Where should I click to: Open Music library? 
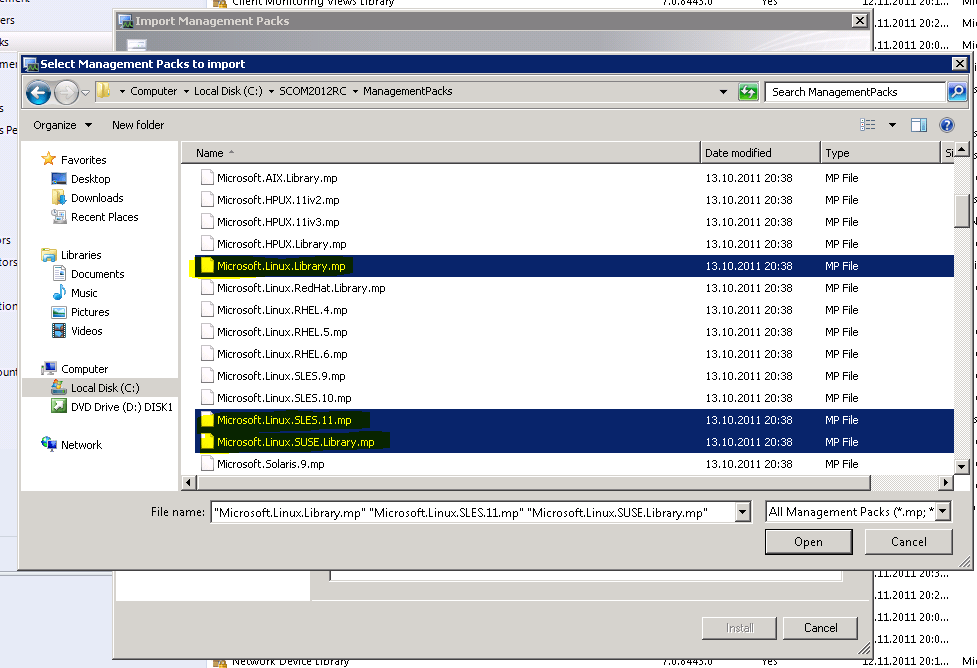75,293
